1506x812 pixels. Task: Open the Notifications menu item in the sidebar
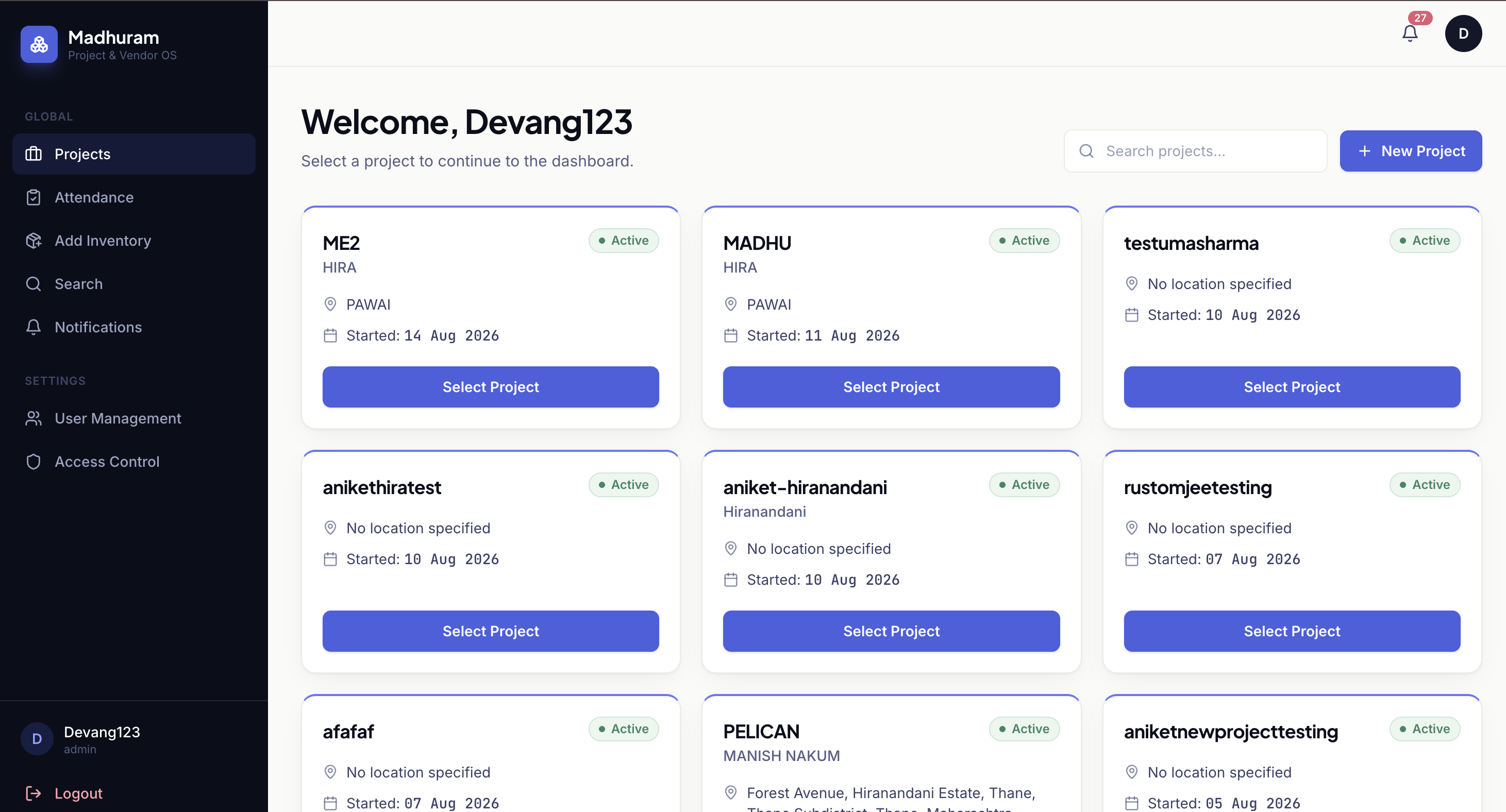click(x=134, y=327)
